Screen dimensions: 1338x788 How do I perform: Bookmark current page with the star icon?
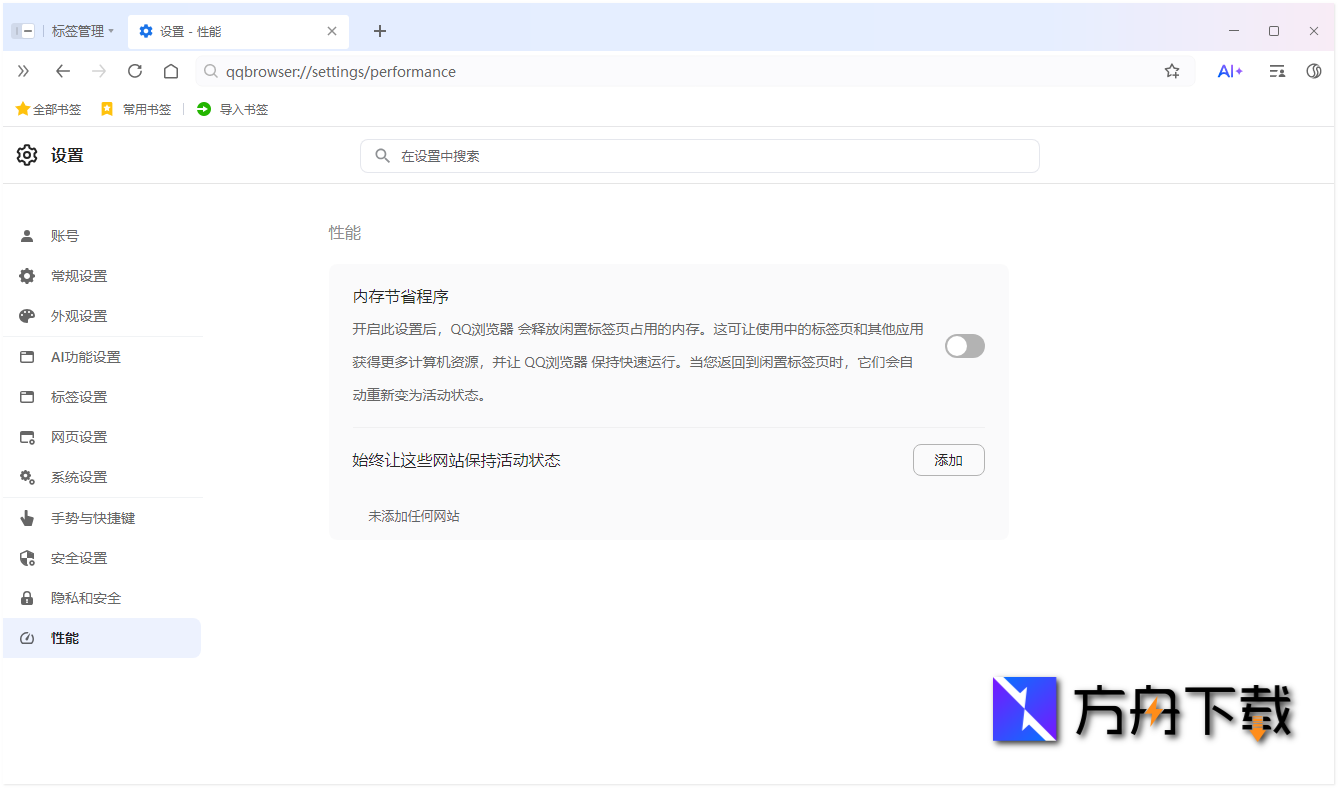(1171, 71)
